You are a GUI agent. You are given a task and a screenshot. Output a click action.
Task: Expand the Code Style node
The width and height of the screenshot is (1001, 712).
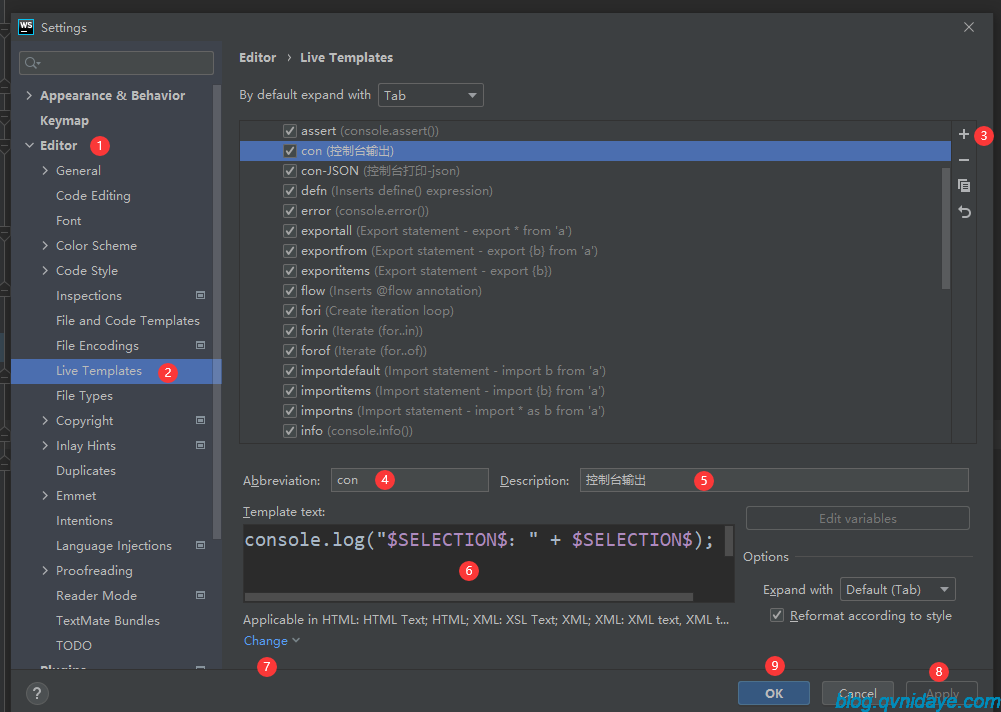[45, 270]
